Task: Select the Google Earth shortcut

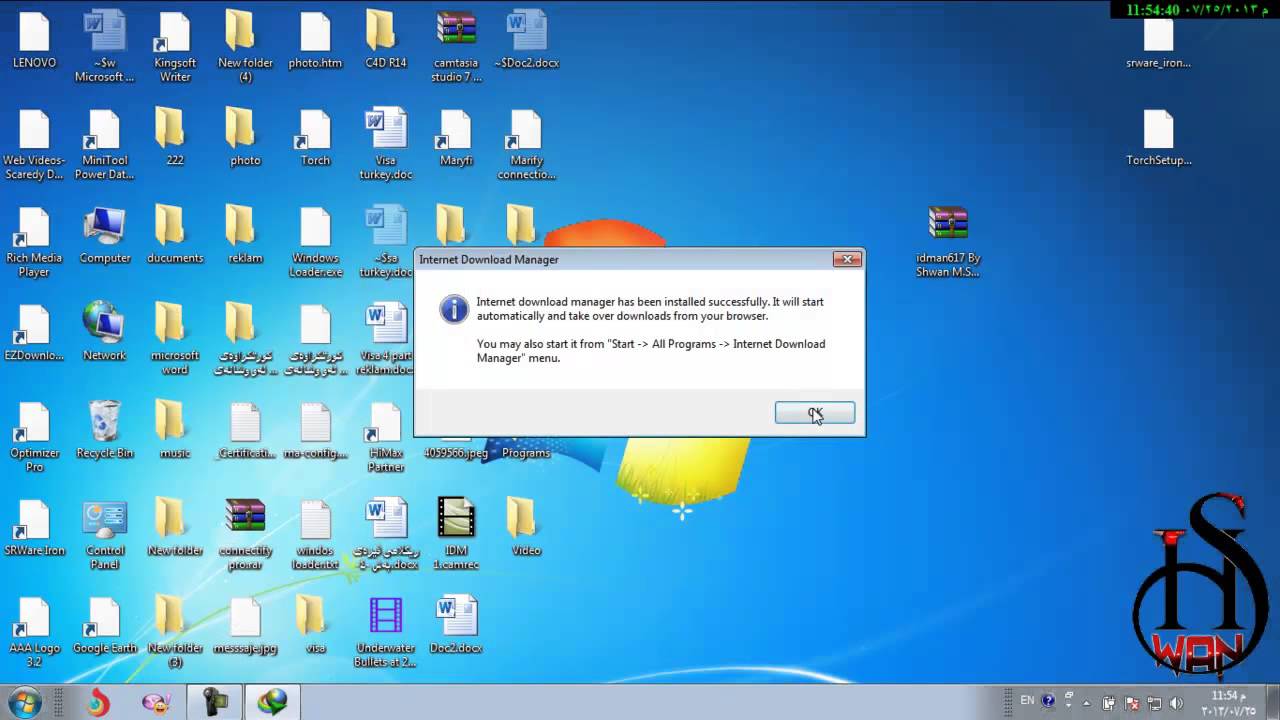Action: tap(104, 626)
